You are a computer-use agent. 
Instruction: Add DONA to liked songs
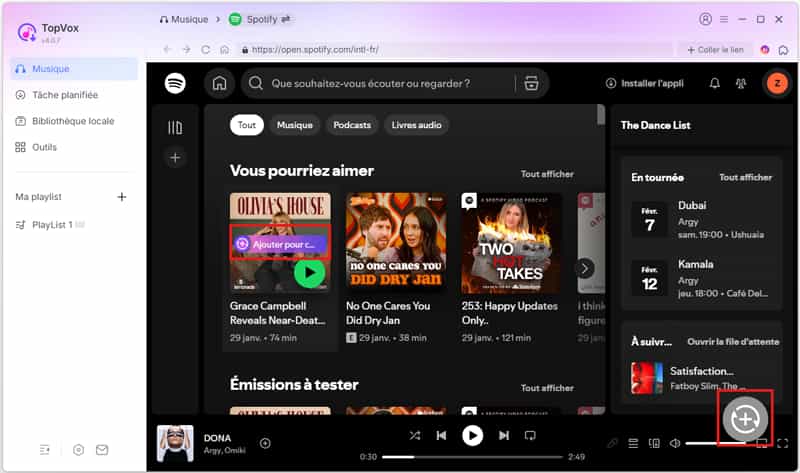[x=265, y=443]
